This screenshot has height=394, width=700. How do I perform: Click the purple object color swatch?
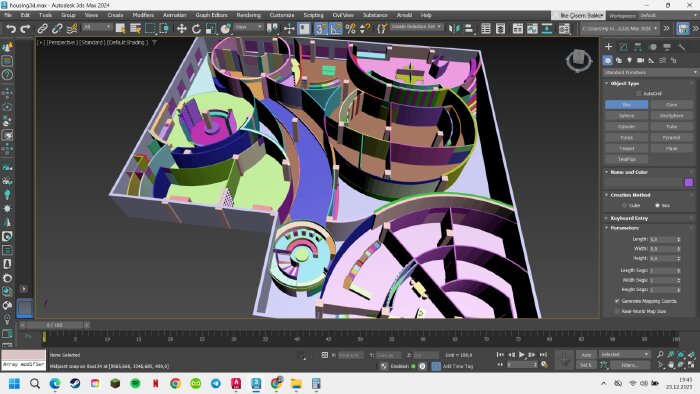click(x=689, y=182)
